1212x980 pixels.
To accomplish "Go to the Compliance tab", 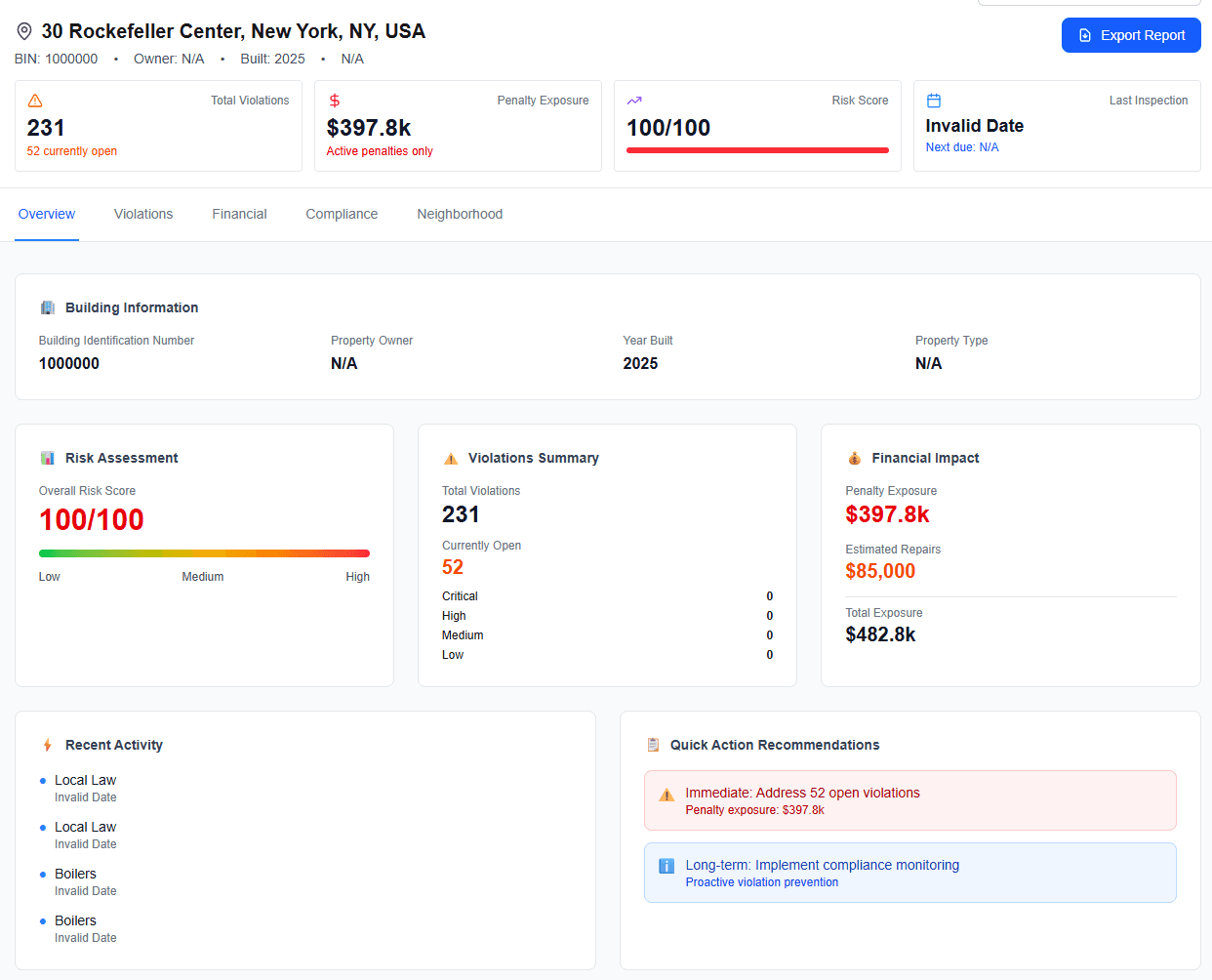I will 342,214.
